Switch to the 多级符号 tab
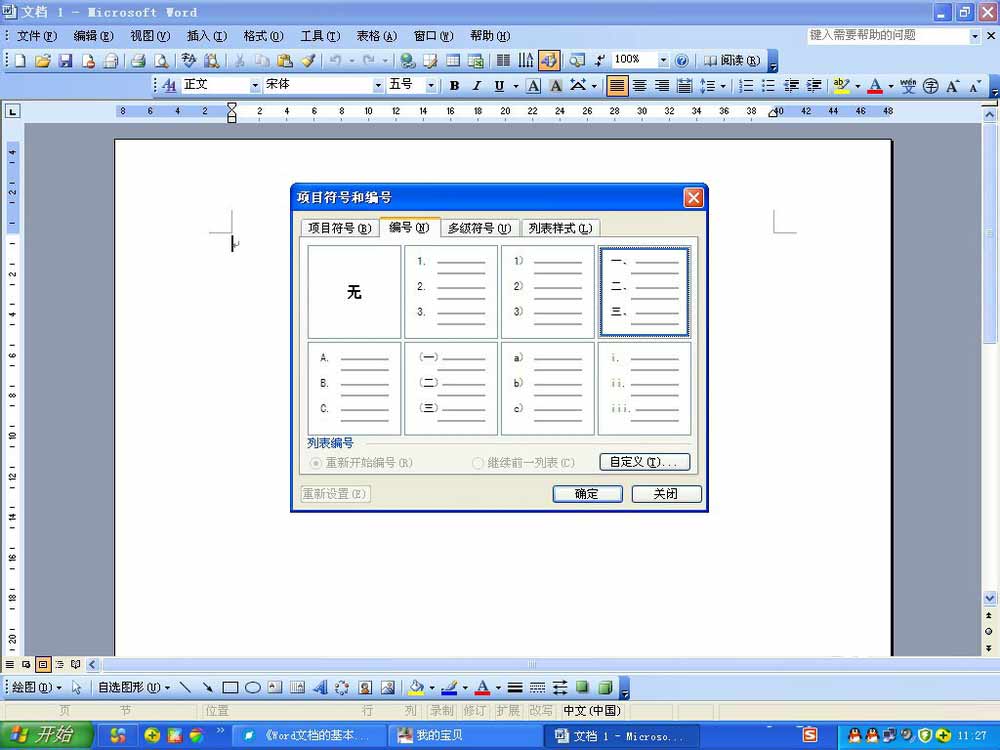Viewport: 1000px width, 750px height. (480, 228)
